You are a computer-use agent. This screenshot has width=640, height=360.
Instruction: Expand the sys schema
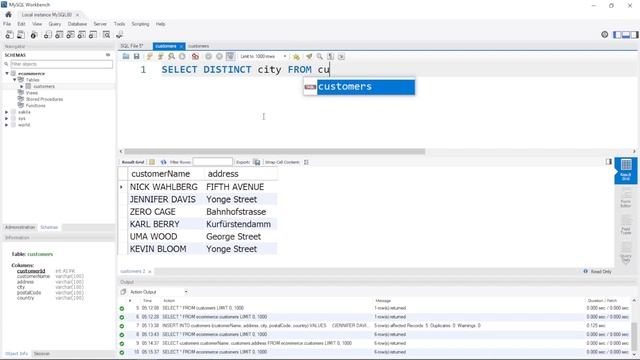tap(7, 118)
